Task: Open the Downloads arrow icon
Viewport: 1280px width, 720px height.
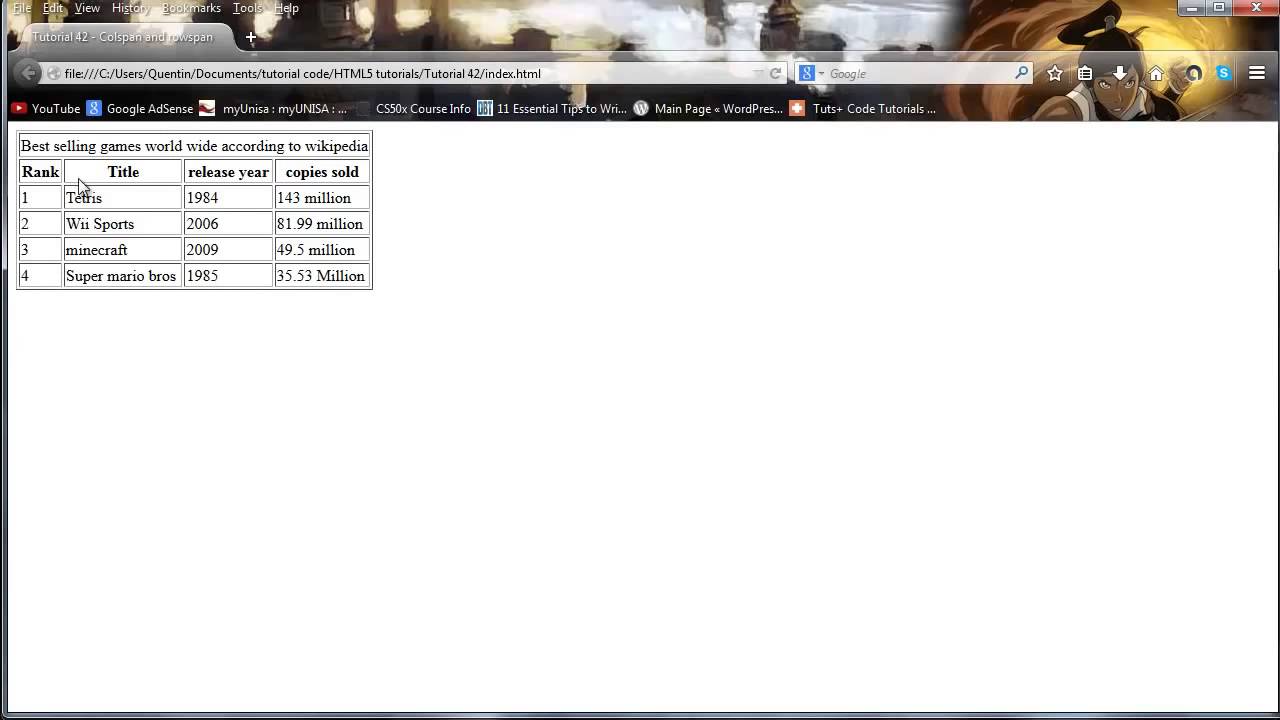Action: pyautogui.click(x=1120, y=73)
